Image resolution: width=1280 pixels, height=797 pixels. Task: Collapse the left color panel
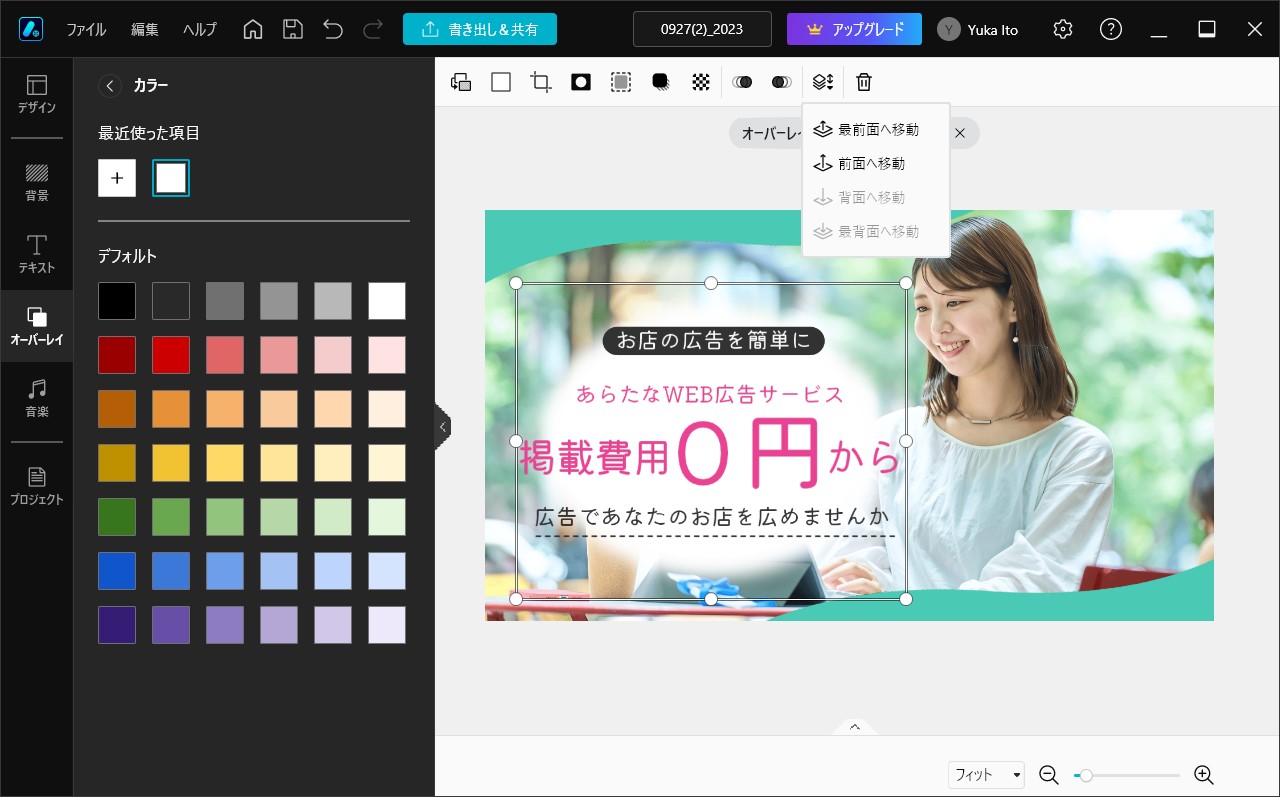click(443, 427)
